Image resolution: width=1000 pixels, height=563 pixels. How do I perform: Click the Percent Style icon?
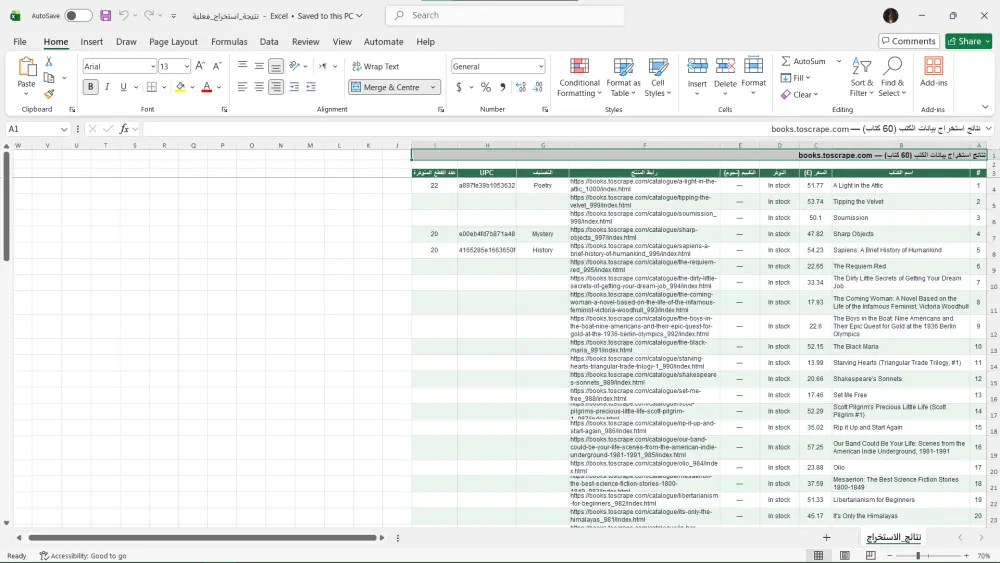pos(486,87)
